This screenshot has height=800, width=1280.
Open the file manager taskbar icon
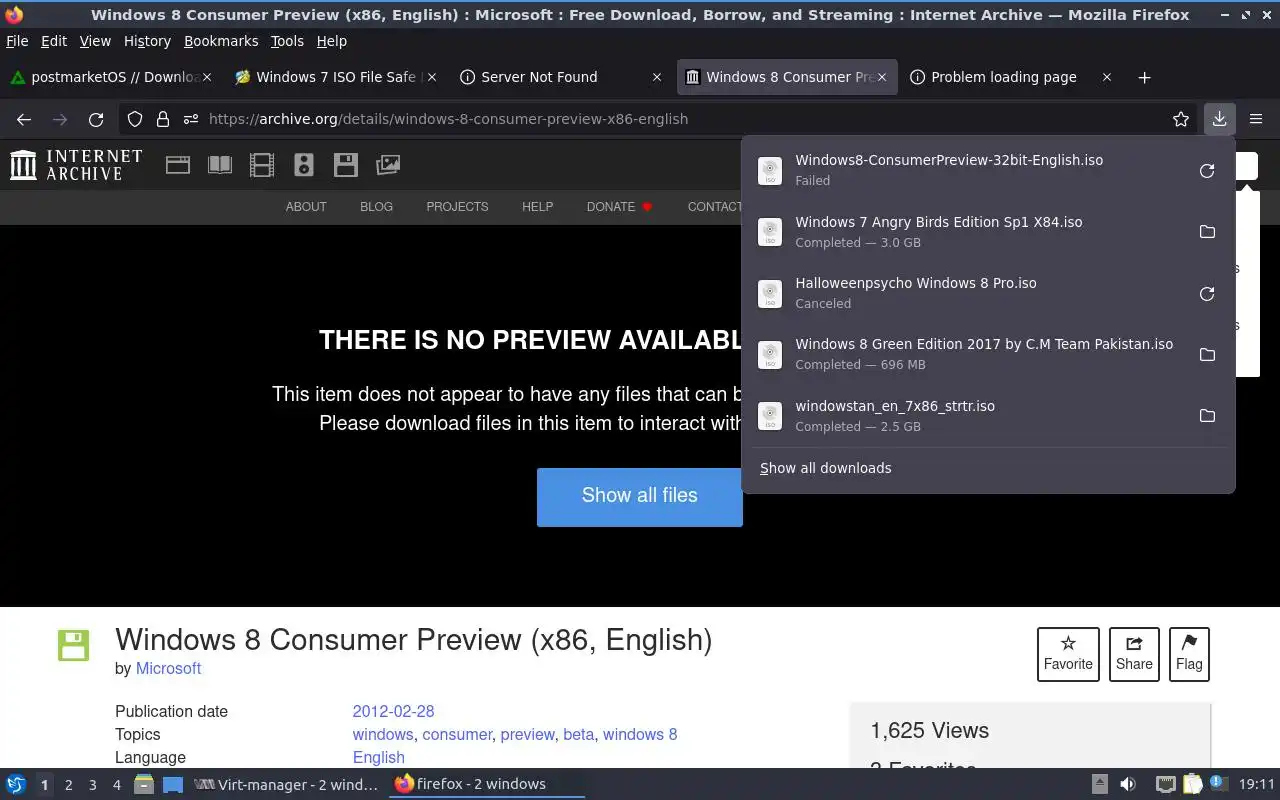point(144,785)
